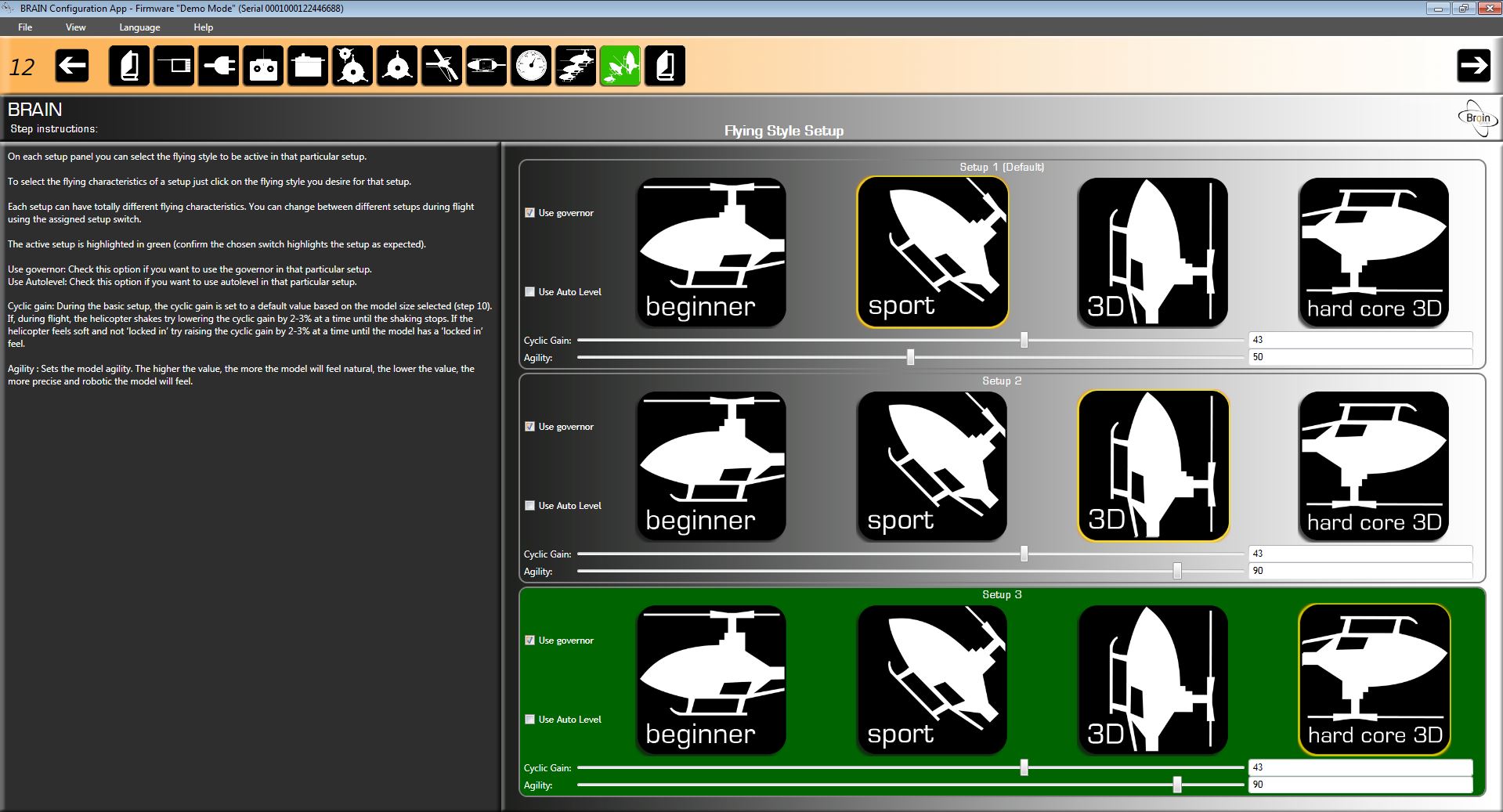The image size is (1503, 812).
Task: Open the receiver step icon with antenna
Action: tap(174, 66)
